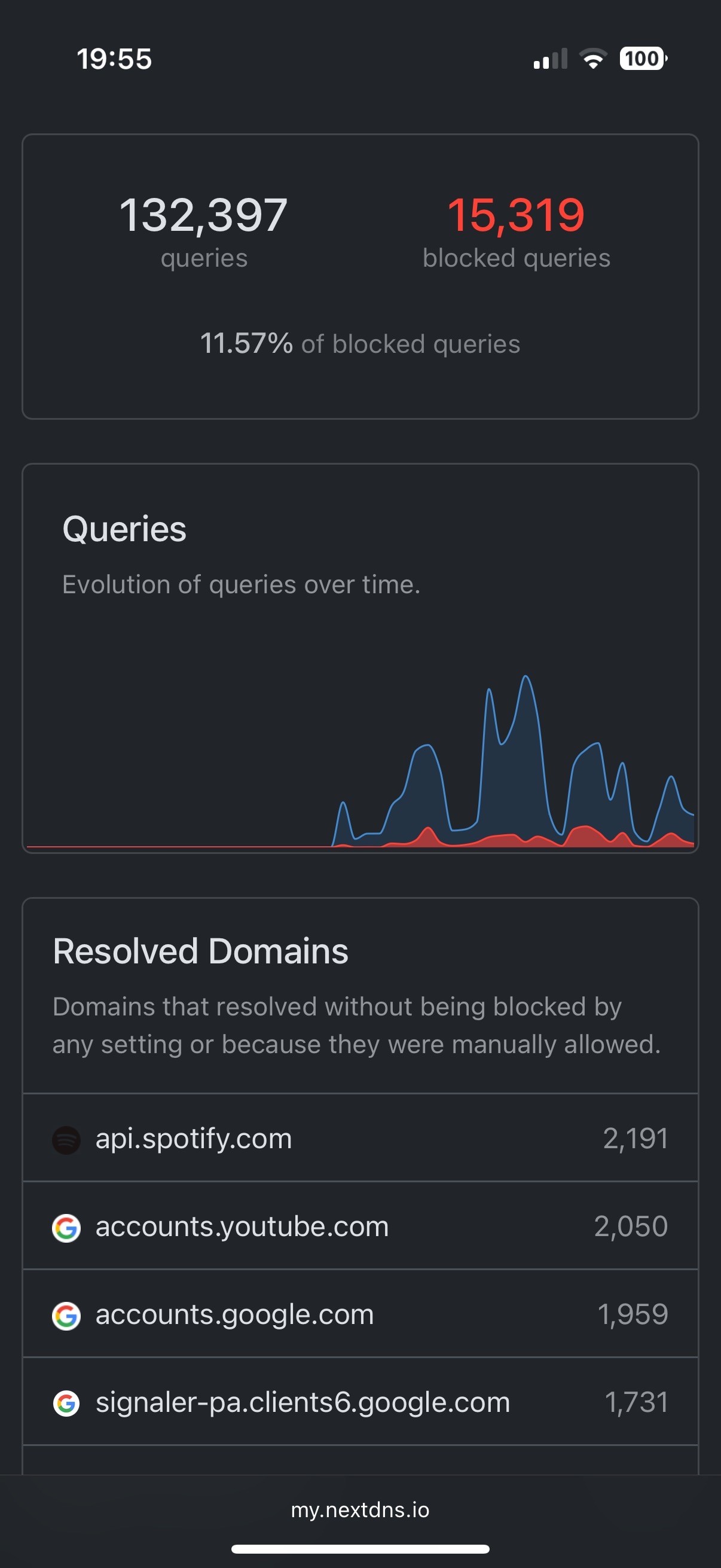Tap the Google icon next to accounts.google.com
The width and height of the screenshot is (721, 1568).
tap(66, 1316)
